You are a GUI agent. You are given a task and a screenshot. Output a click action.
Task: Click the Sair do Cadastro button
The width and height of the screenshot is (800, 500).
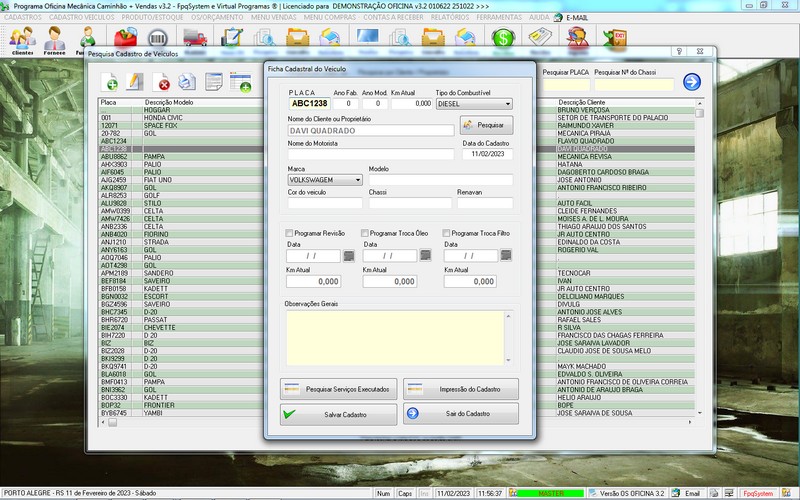coord(461,414)
